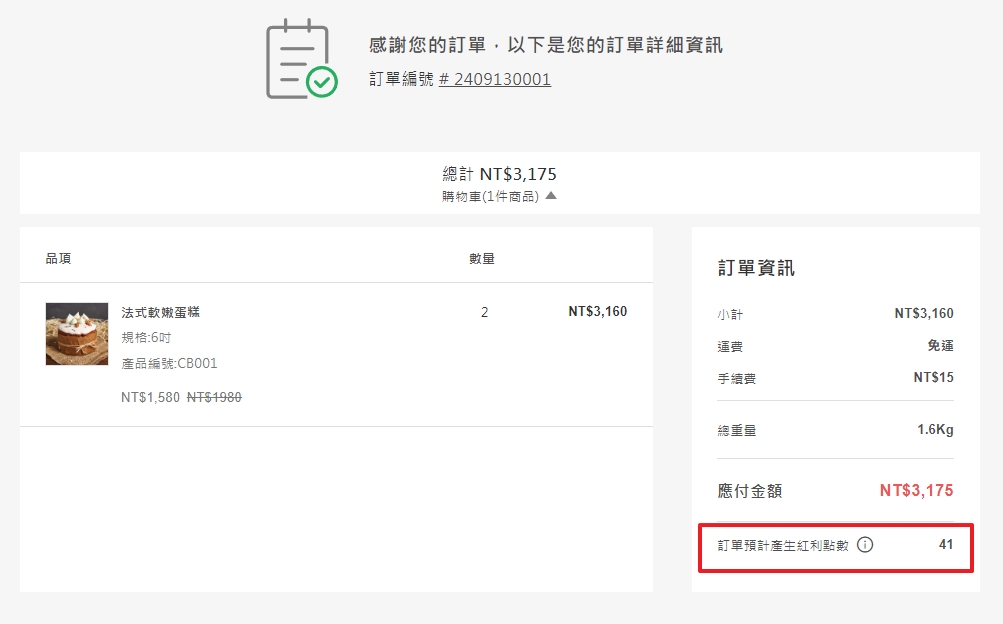Open the tooltip info circle beside reward points

coord(866,545)
